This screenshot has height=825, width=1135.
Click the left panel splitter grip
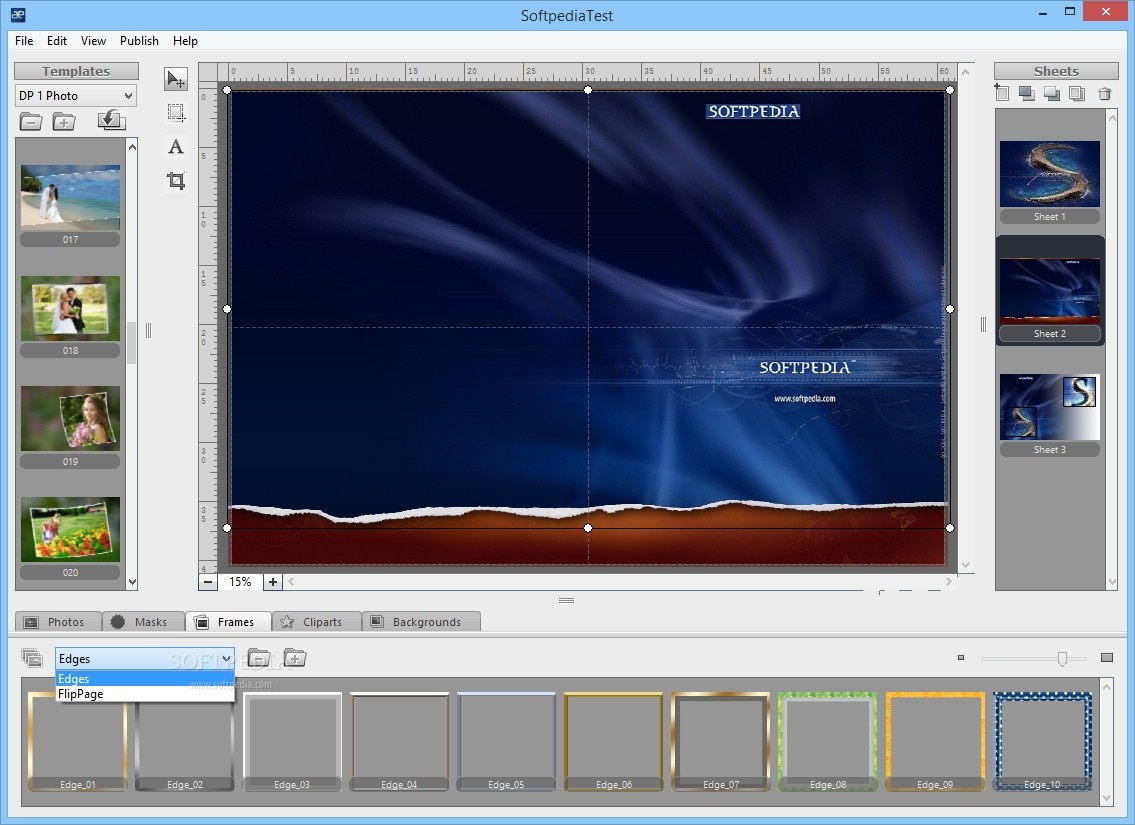click(148, 330)
